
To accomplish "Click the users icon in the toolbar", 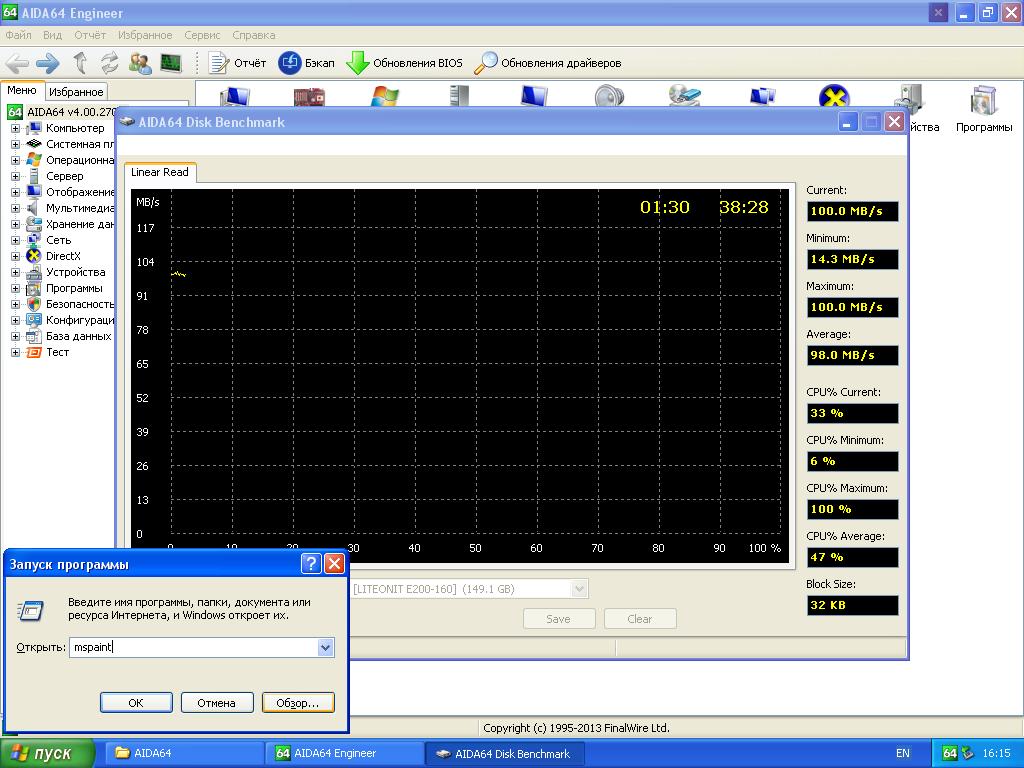I will [140, 63].
